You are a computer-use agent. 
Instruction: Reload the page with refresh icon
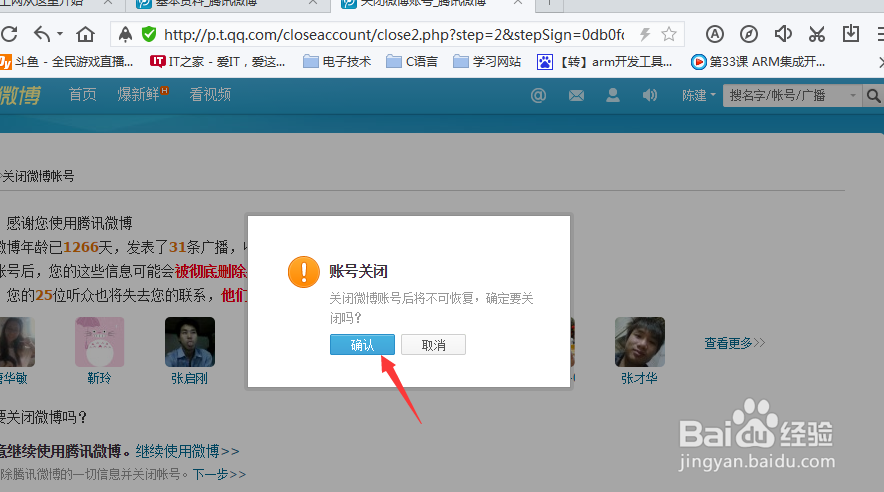click(x=10, y=34)
